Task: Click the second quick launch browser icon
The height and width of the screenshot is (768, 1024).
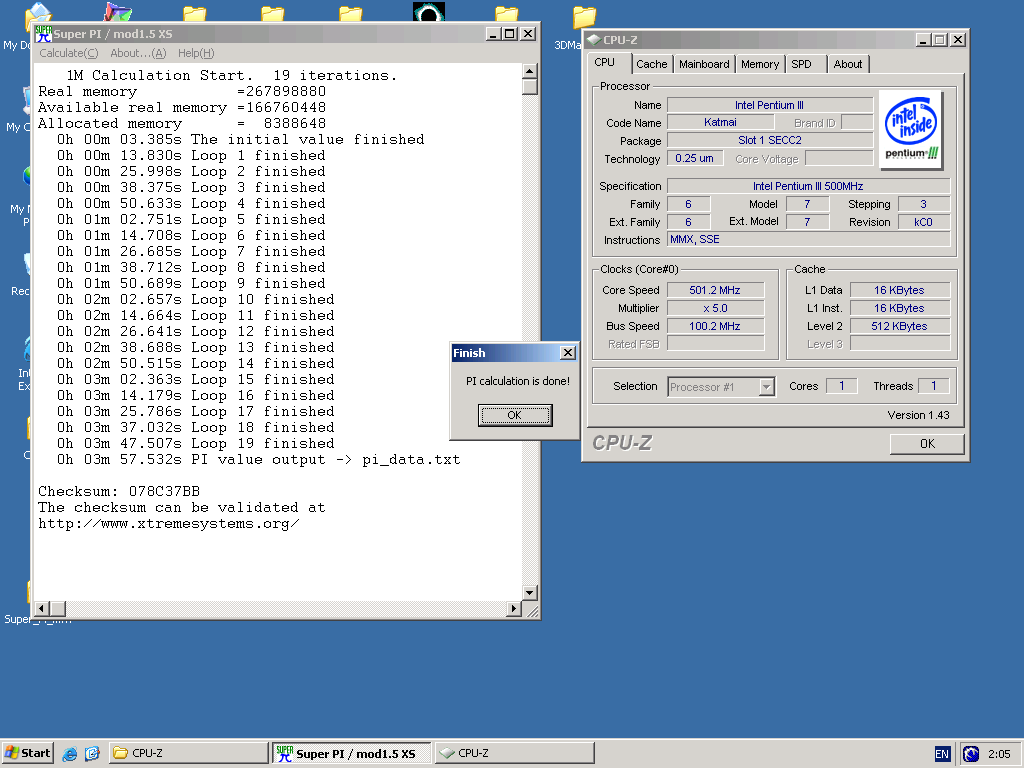Action: 92,754
